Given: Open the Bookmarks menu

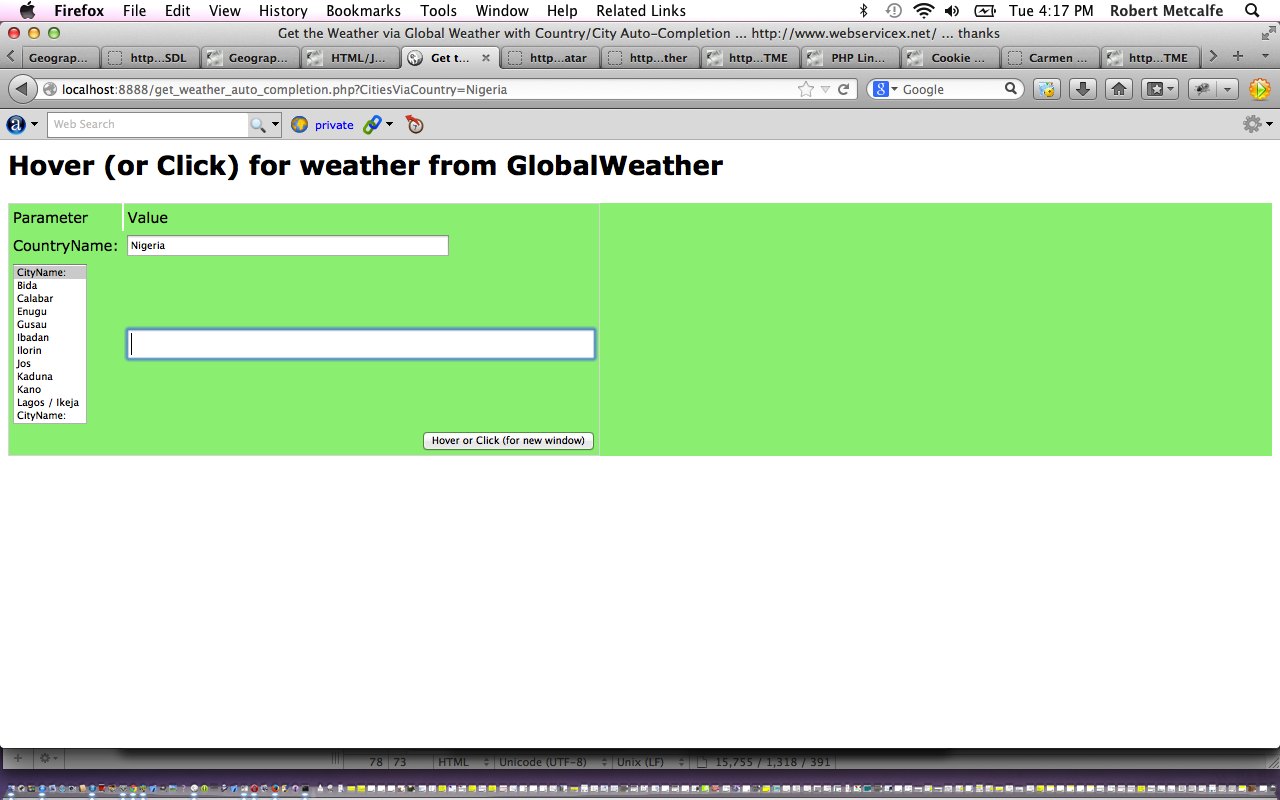Looking at the screenshot, I should point(363,11).
